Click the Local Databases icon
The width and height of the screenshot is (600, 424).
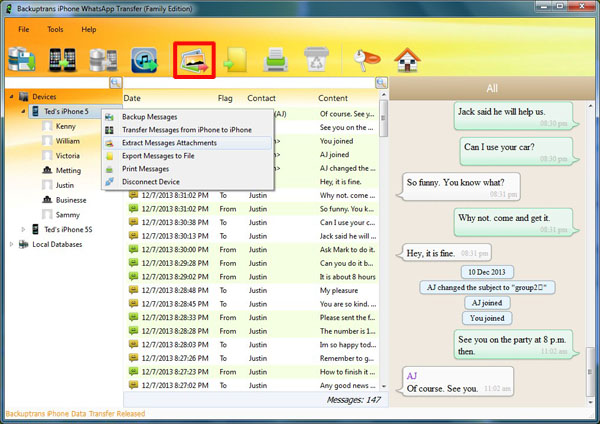(x=24, y=244)
